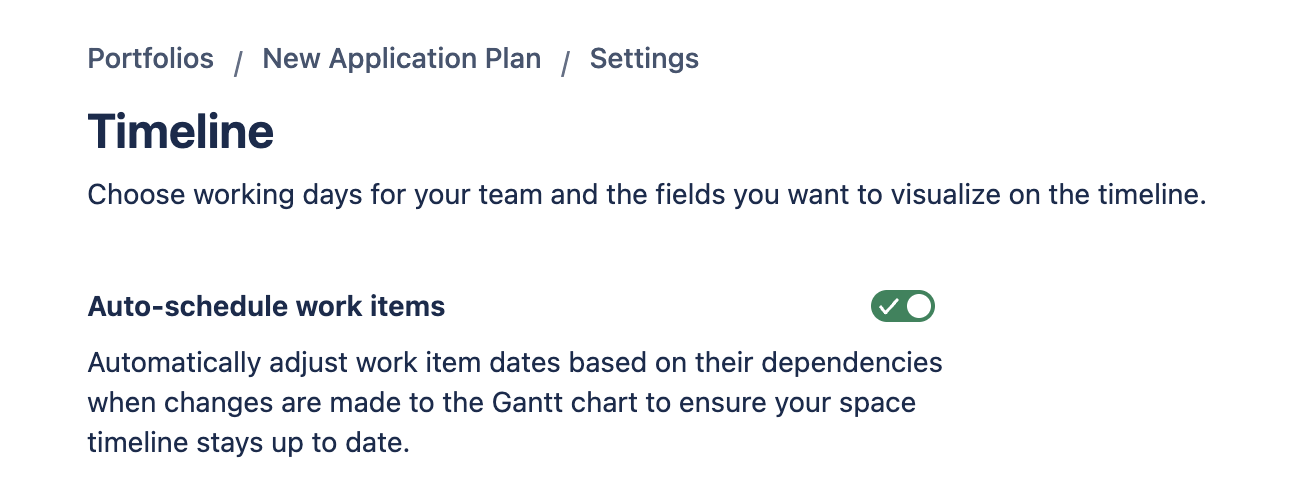This screenshot has width=1290, height=482.
Task: Click the line mentioning the Gantt chart
Action: point(502,403)
